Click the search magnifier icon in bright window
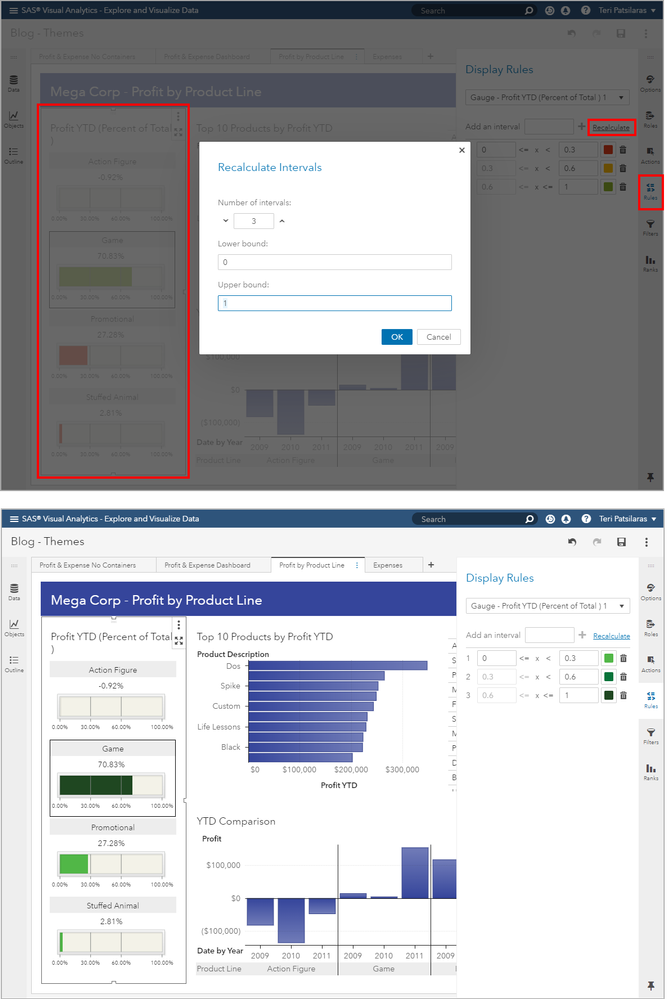 point(529,519)
